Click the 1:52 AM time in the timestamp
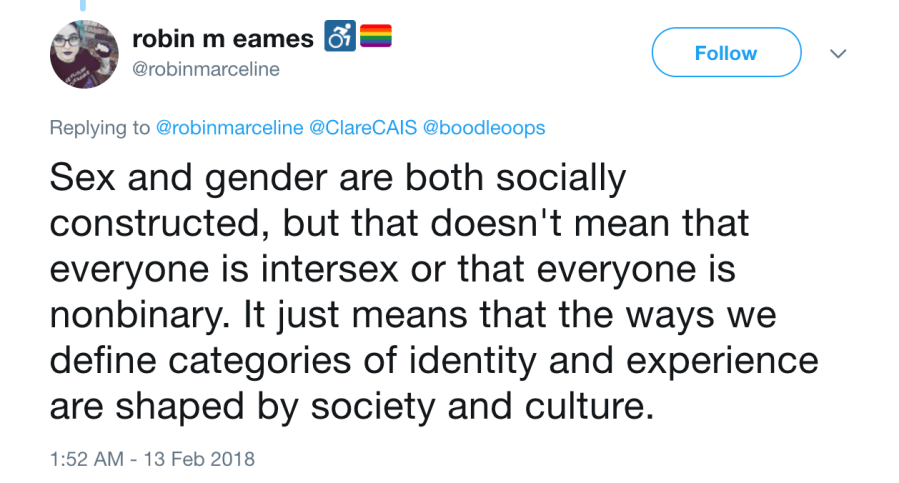 (88, 460)
